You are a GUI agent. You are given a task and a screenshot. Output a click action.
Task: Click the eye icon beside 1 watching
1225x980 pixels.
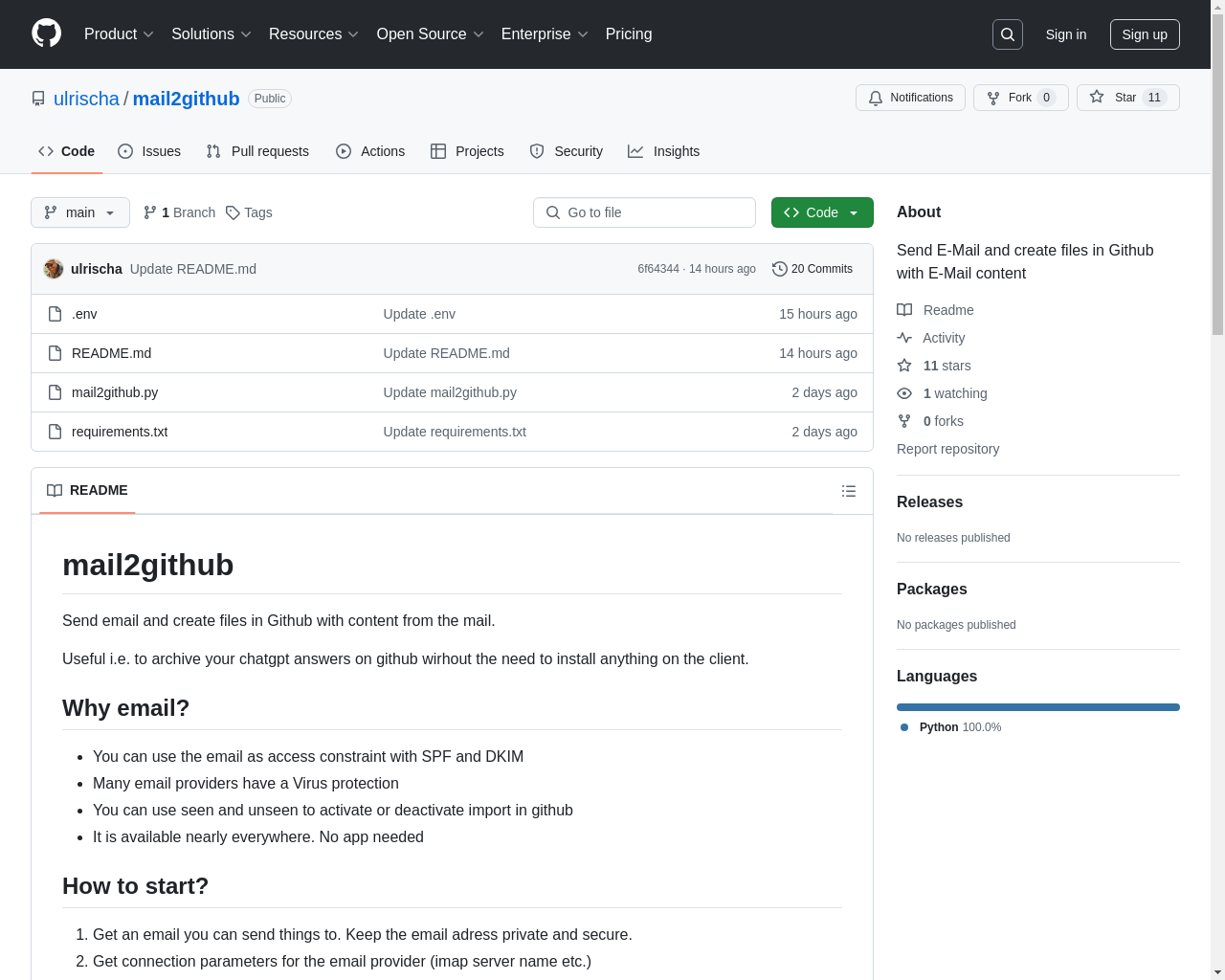pyautogui.click(x=904, y=393)
